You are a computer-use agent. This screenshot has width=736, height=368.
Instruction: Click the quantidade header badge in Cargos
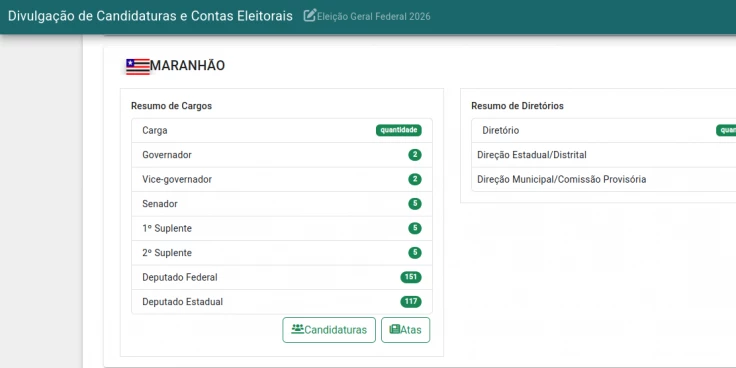399,130
